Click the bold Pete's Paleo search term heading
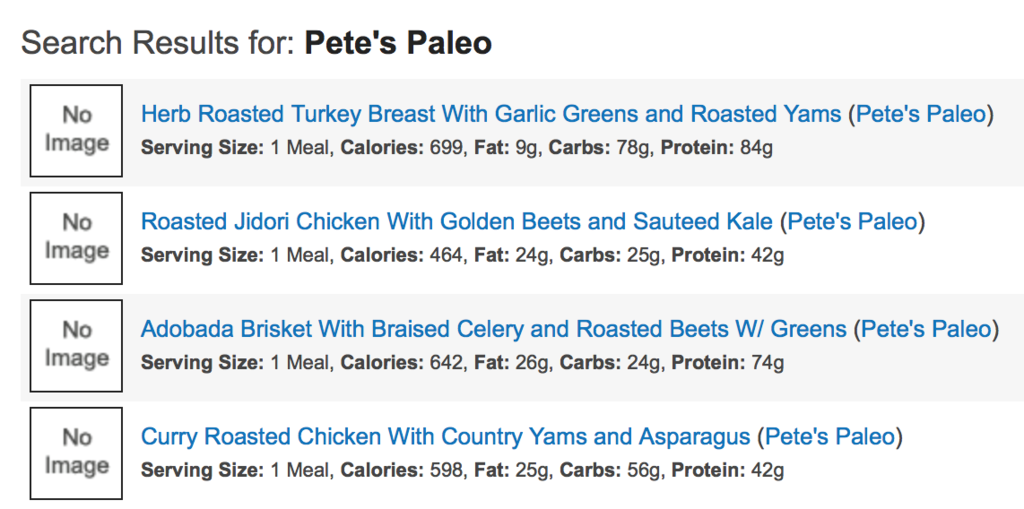 pos(398,43)
